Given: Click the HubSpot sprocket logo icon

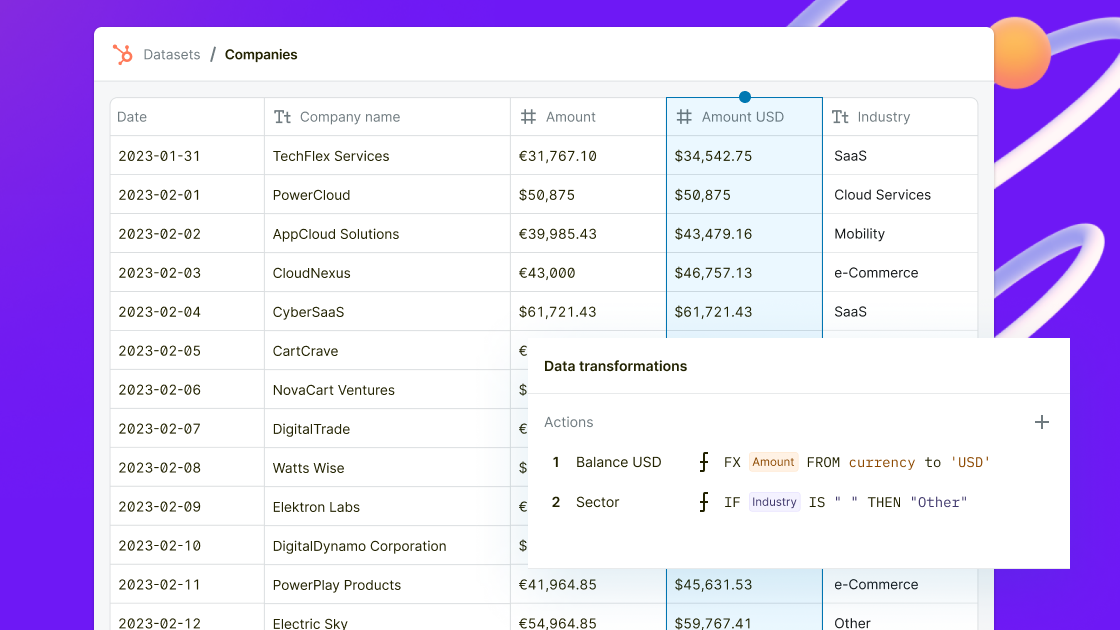Looking at the screenshot, I should coord(122,54).
